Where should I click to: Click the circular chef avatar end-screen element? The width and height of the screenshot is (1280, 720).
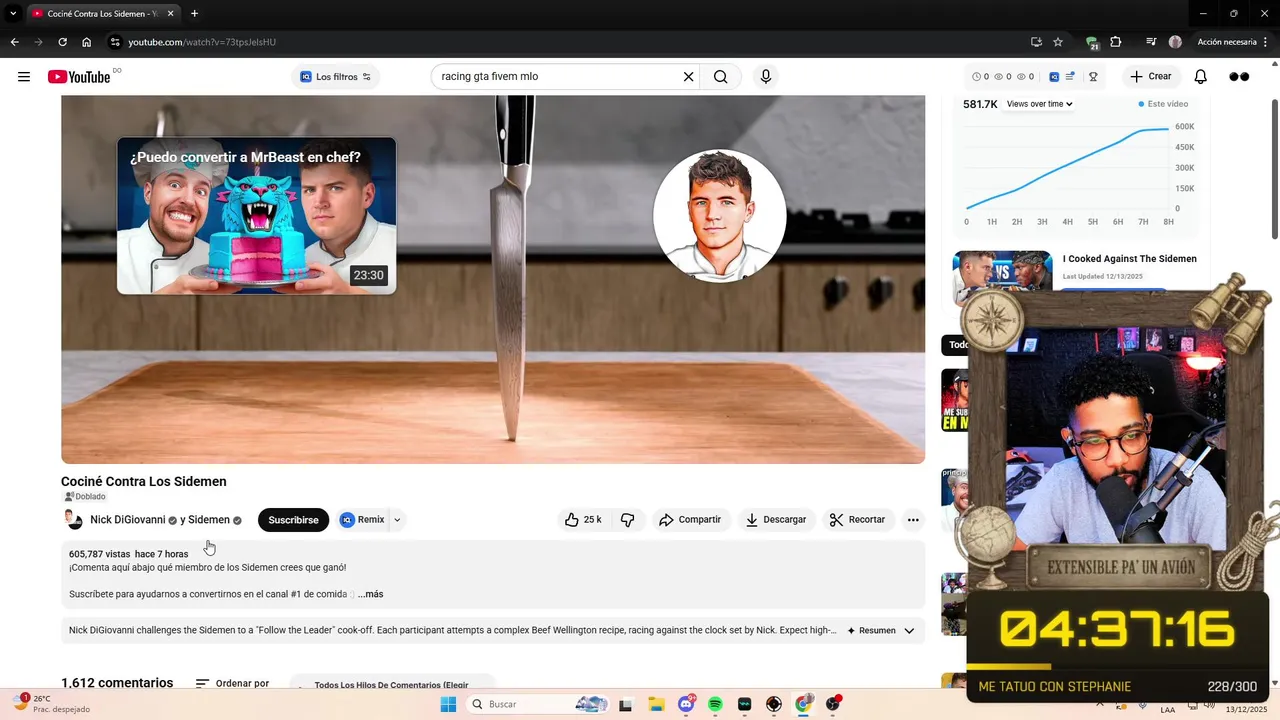click(x=720, y=216)
